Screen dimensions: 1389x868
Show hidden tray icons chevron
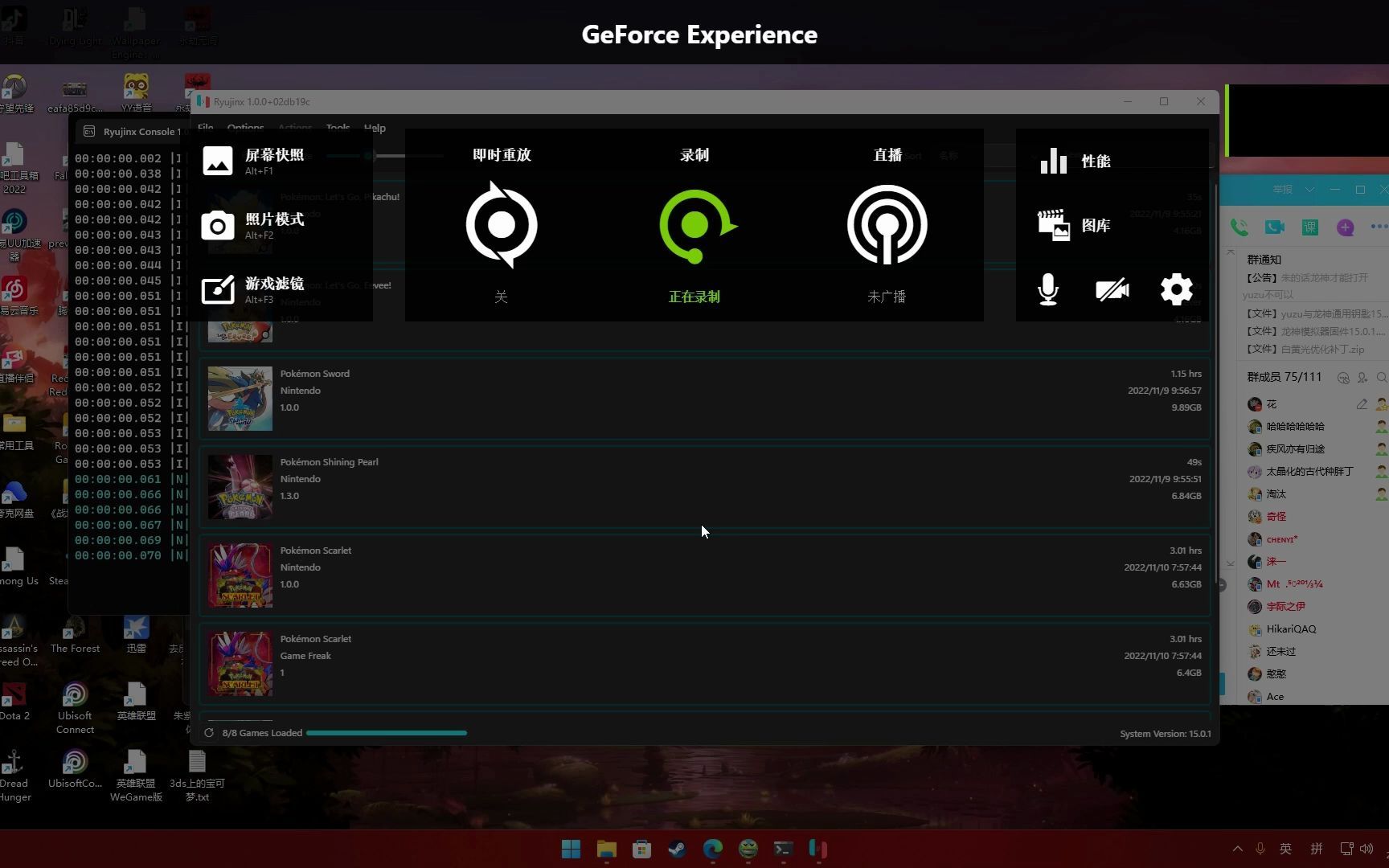[1238, 849]
